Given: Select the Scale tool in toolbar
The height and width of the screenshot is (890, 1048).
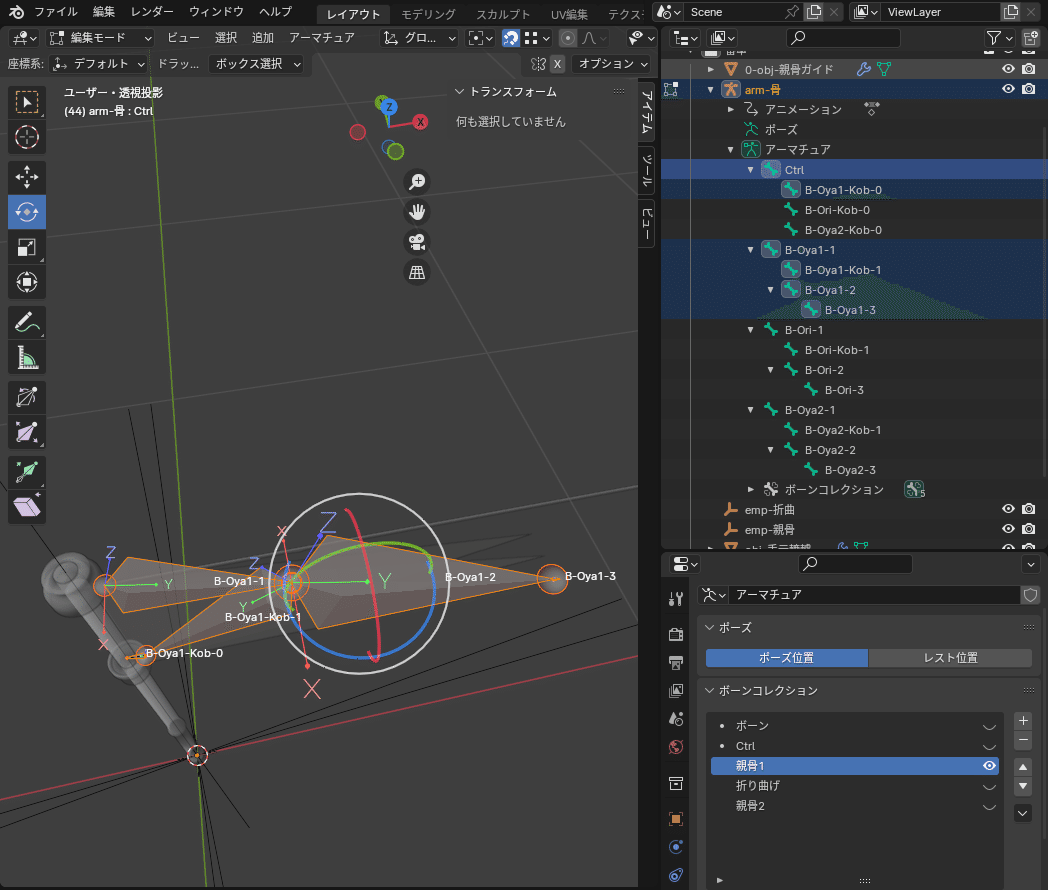Looking at the screenshot, I should pos(27,247).
